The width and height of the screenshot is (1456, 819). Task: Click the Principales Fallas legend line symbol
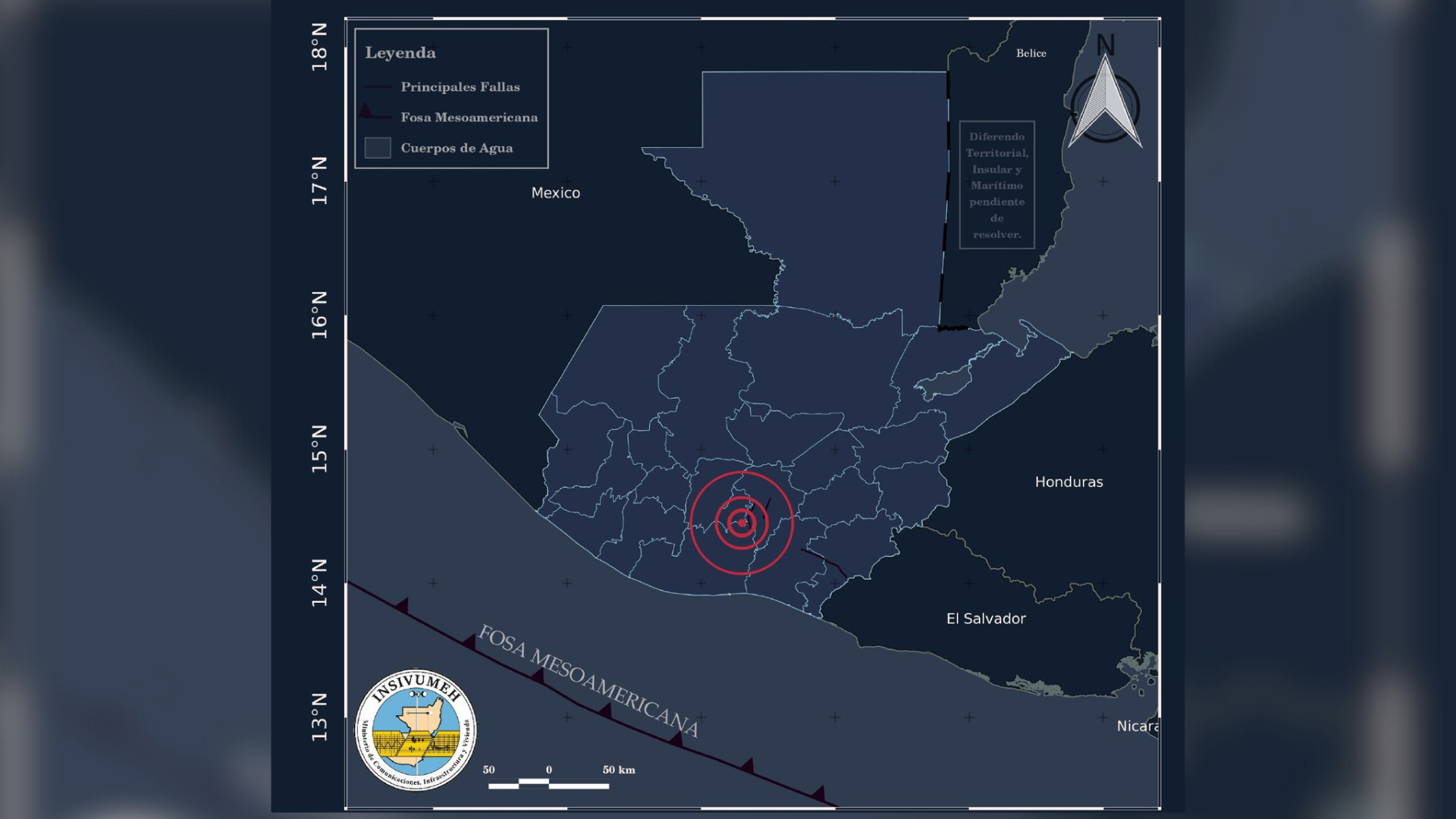(x=377, y=87)
